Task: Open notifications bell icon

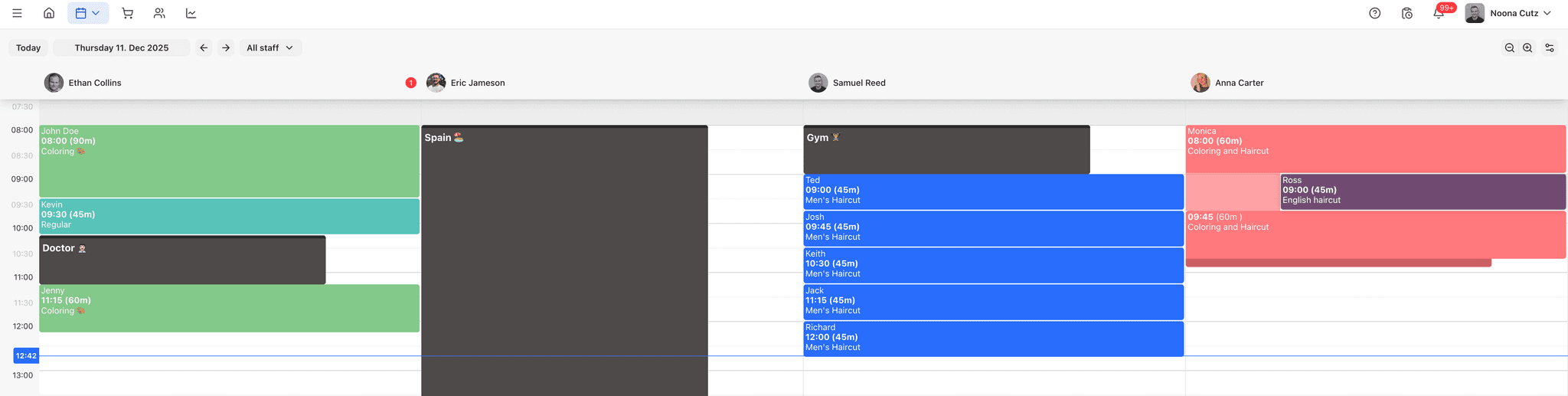Action: click(x=1438, y=13)
